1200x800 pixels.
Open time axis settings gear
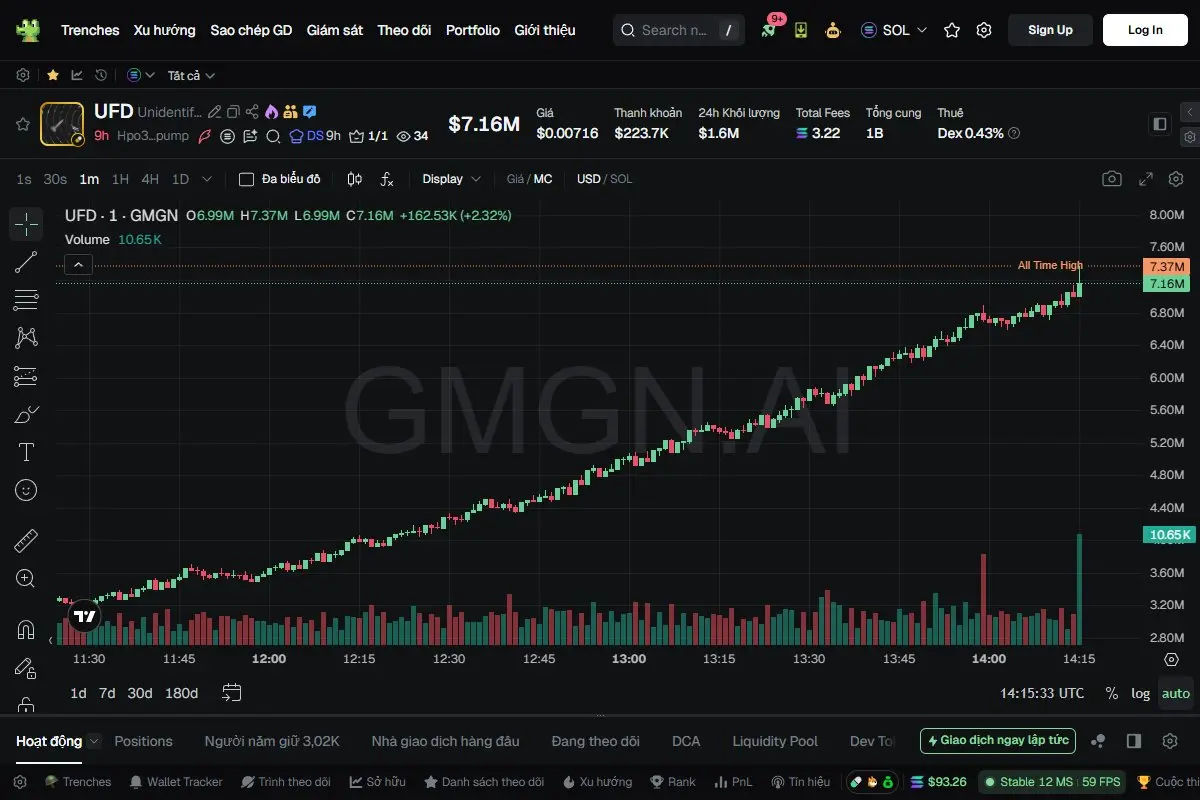tap(1172, 660)
